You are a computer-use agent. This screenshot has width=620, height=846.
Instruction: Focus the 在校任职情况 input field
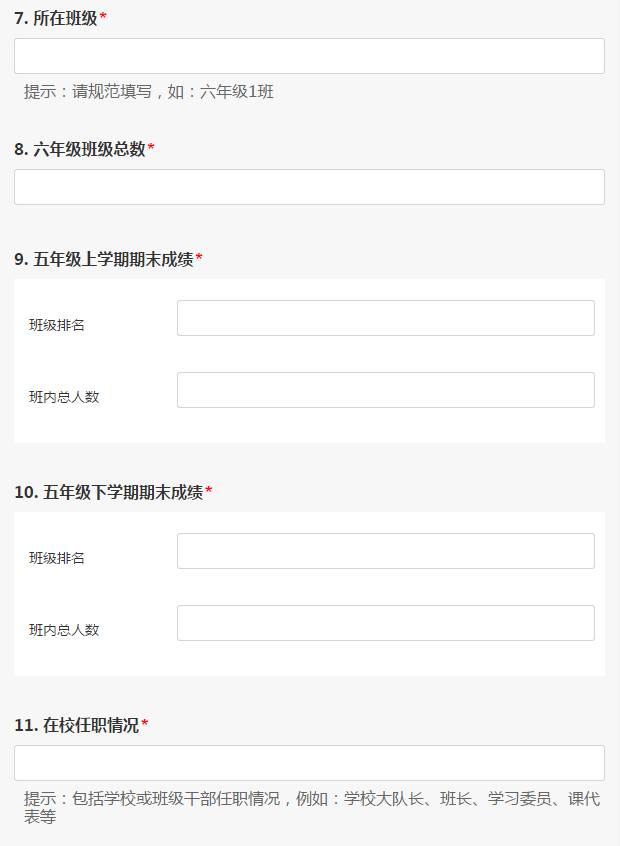click(x=309, y=763)
